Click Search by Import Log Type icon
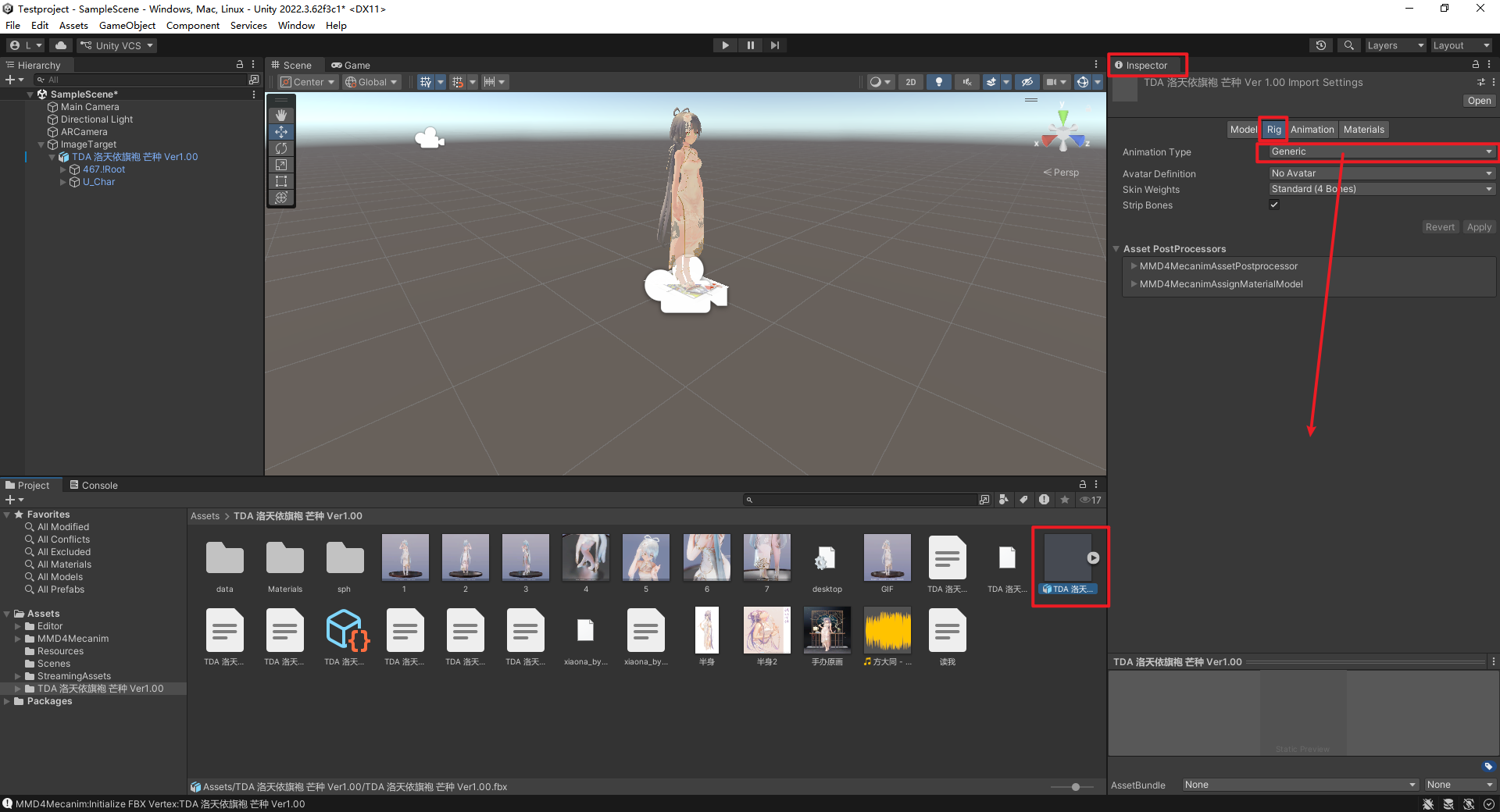Screen dimensions: 1500x812 (1044, 500)
